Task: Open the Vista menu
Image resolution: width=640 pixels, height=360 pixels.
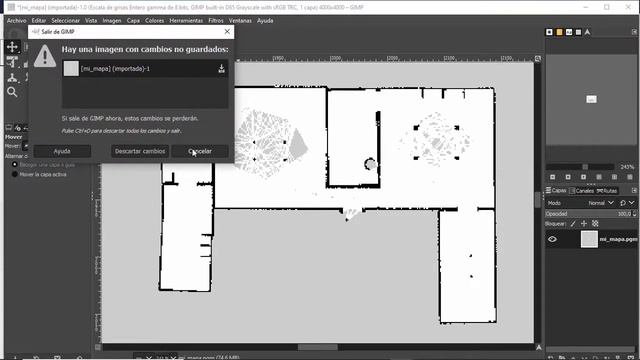Action: 91,20
